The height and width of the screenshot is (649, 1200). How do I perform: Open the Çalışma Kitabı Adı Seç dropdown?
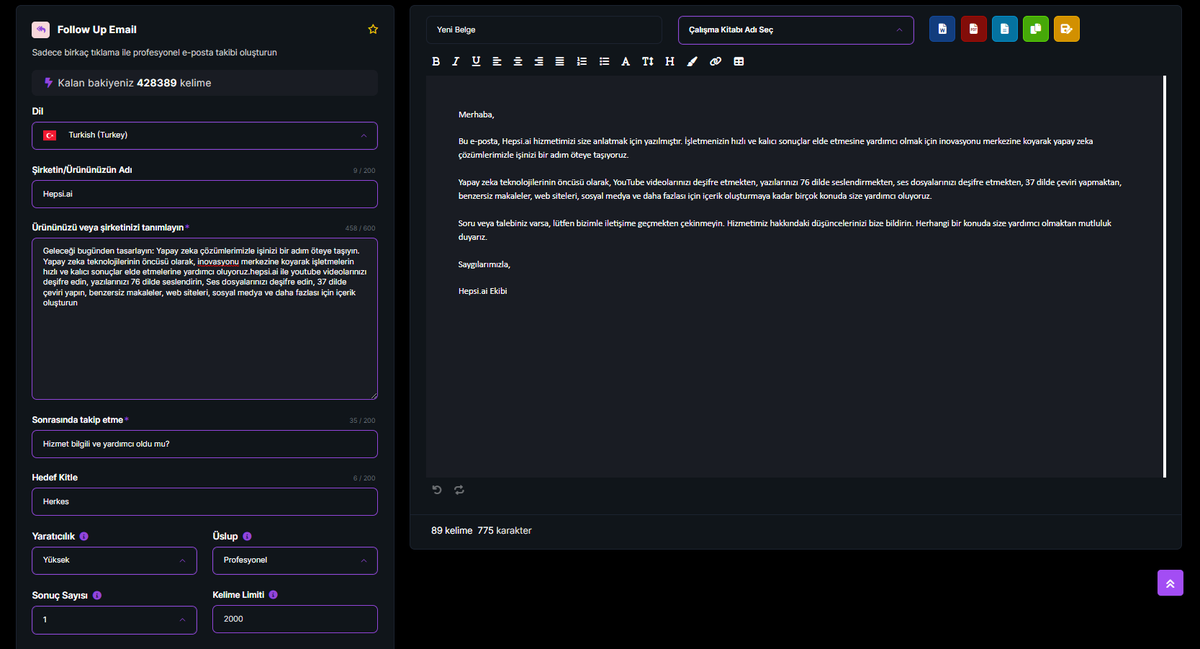click(x=796, y=30)
